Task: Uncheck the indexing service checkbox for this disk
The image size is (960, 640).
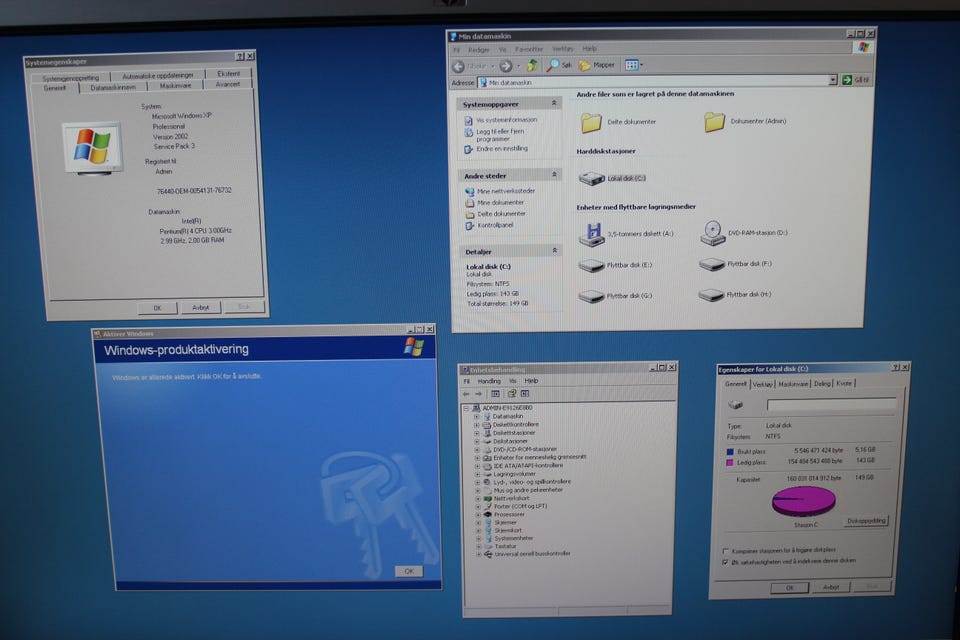Action: [726, 562]
